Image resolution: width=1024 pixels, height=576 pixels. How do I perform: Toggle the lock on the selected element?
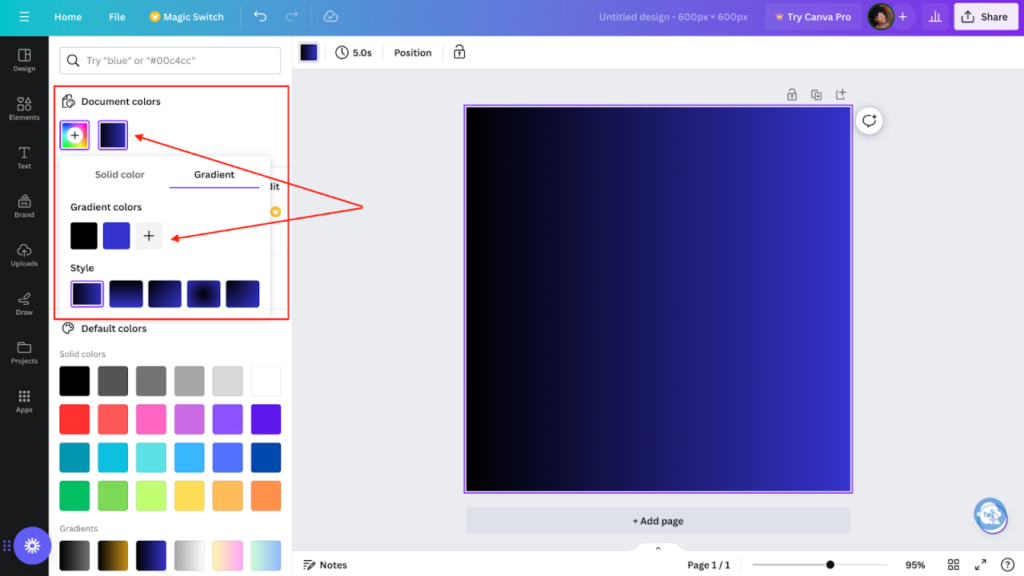click(459, 52)
